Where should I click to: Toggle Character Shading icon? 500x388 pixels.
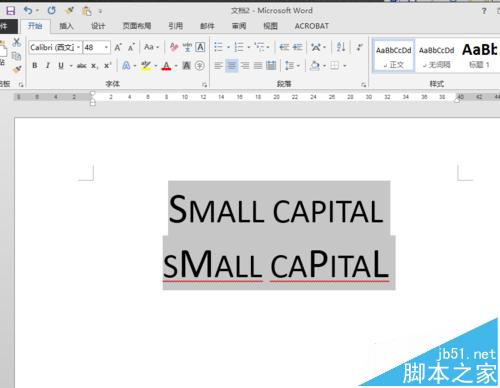tap(187, 66)
